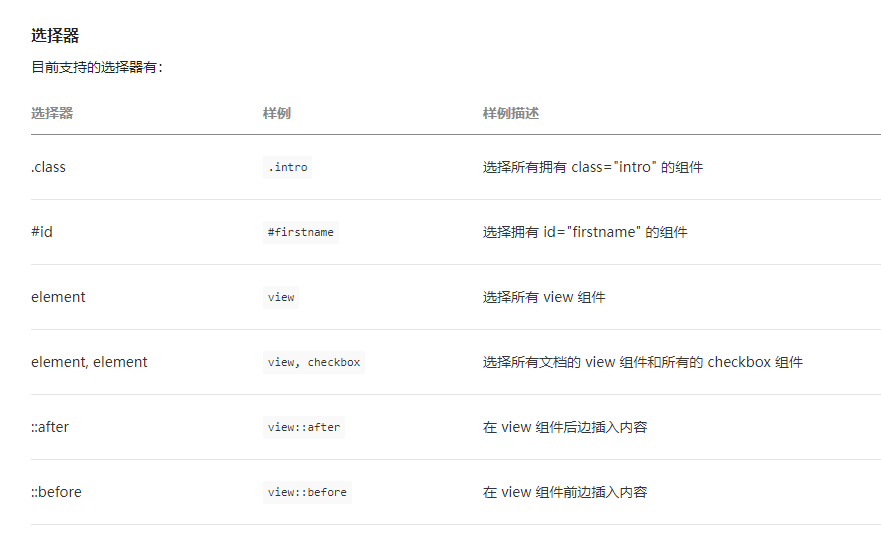Click the view::before code sample
The height and width of the screenshot is (536, 881).
(x=307, y=492)
